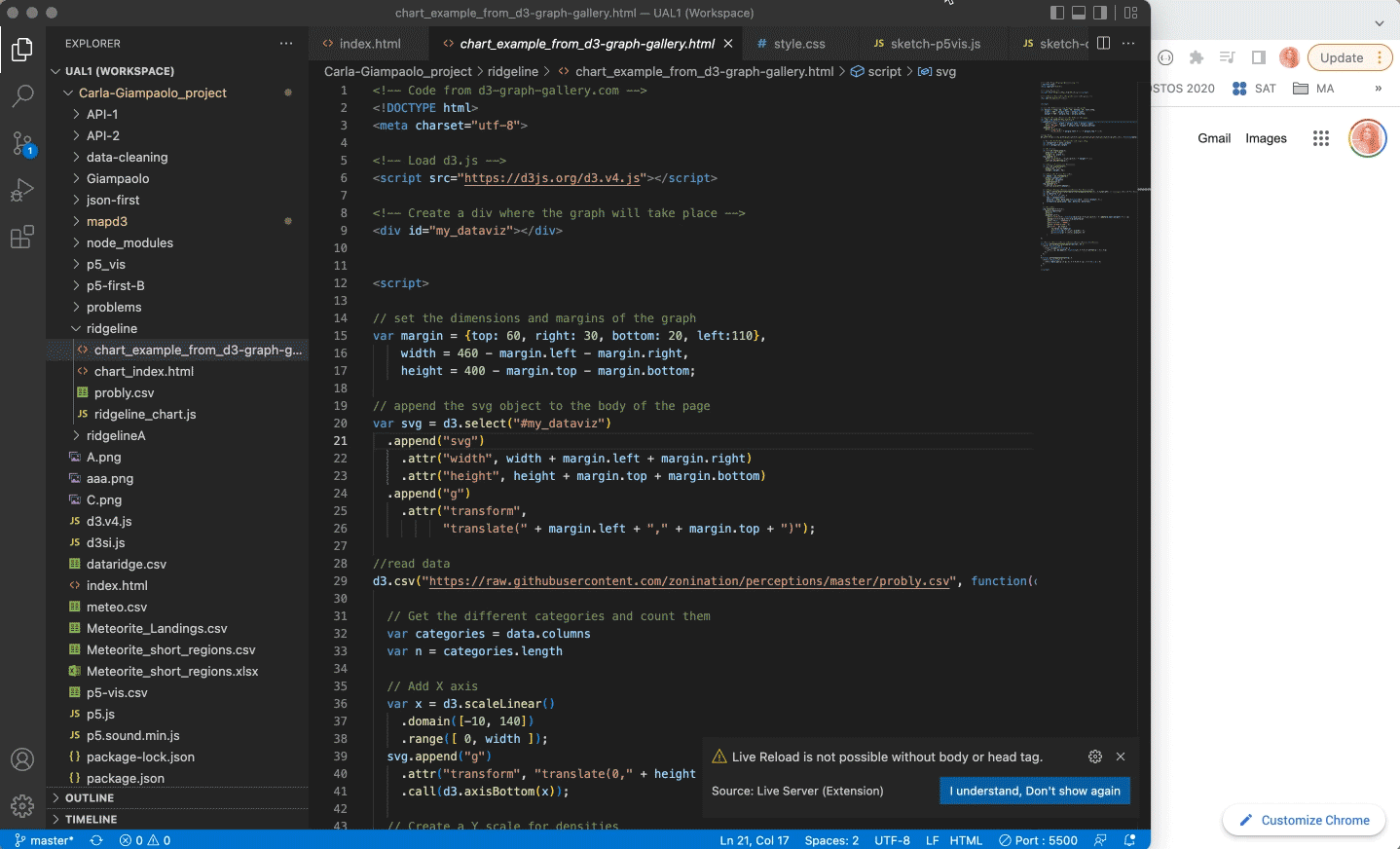Open the Extensions view icon

[22, 237]
